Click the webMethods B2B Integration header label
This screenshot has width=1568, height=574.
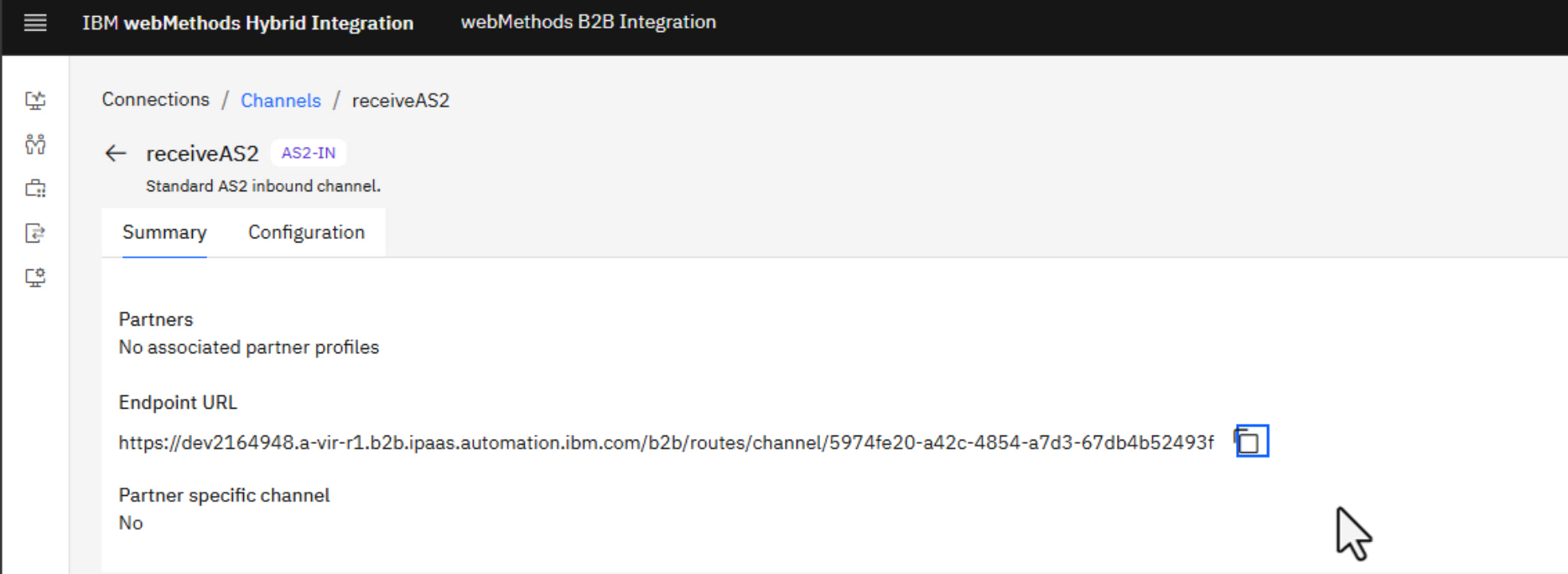coord(588,22)
